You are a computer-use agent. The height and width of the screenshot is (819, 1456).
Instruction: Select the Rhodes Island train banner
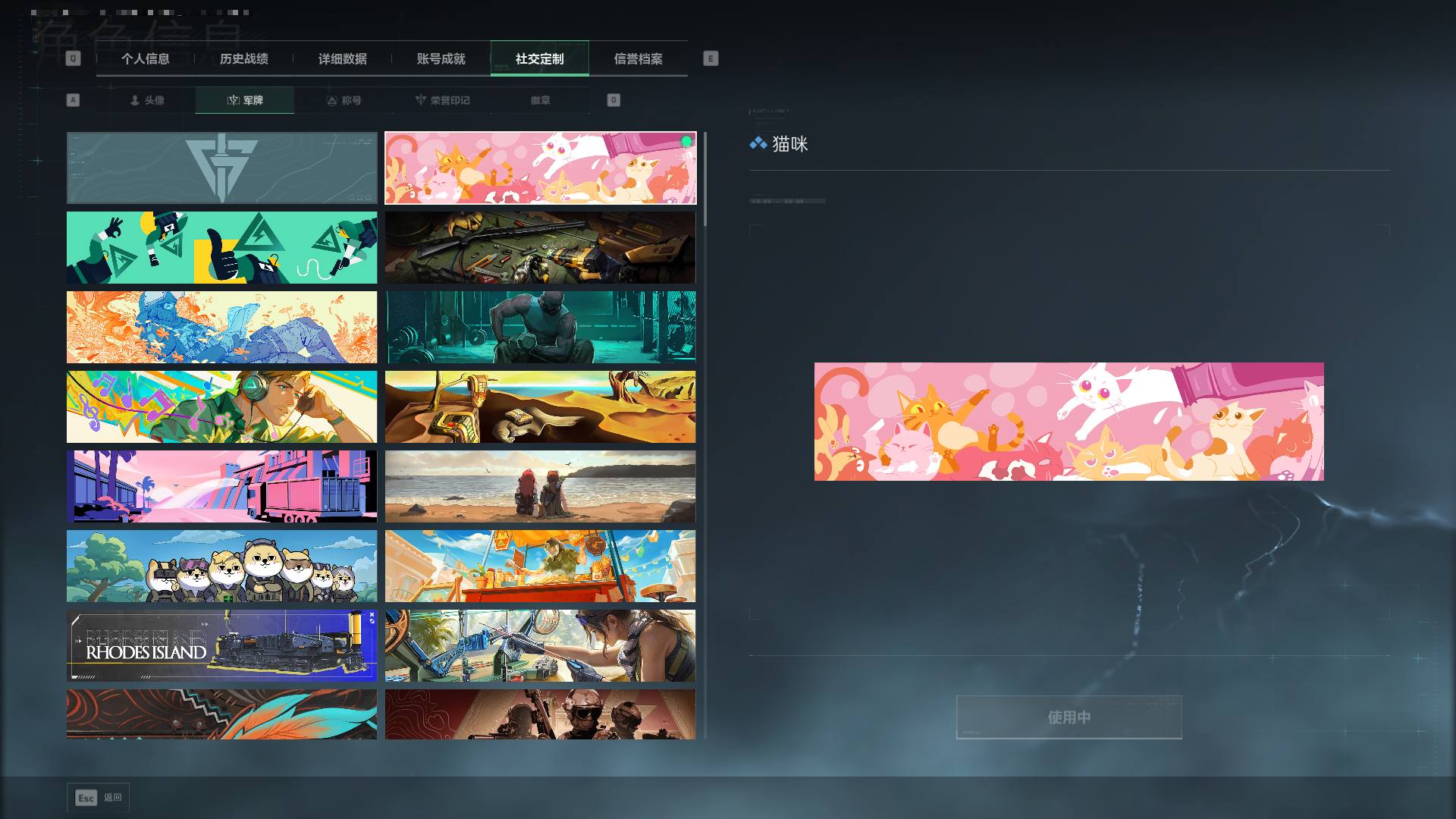221,645
